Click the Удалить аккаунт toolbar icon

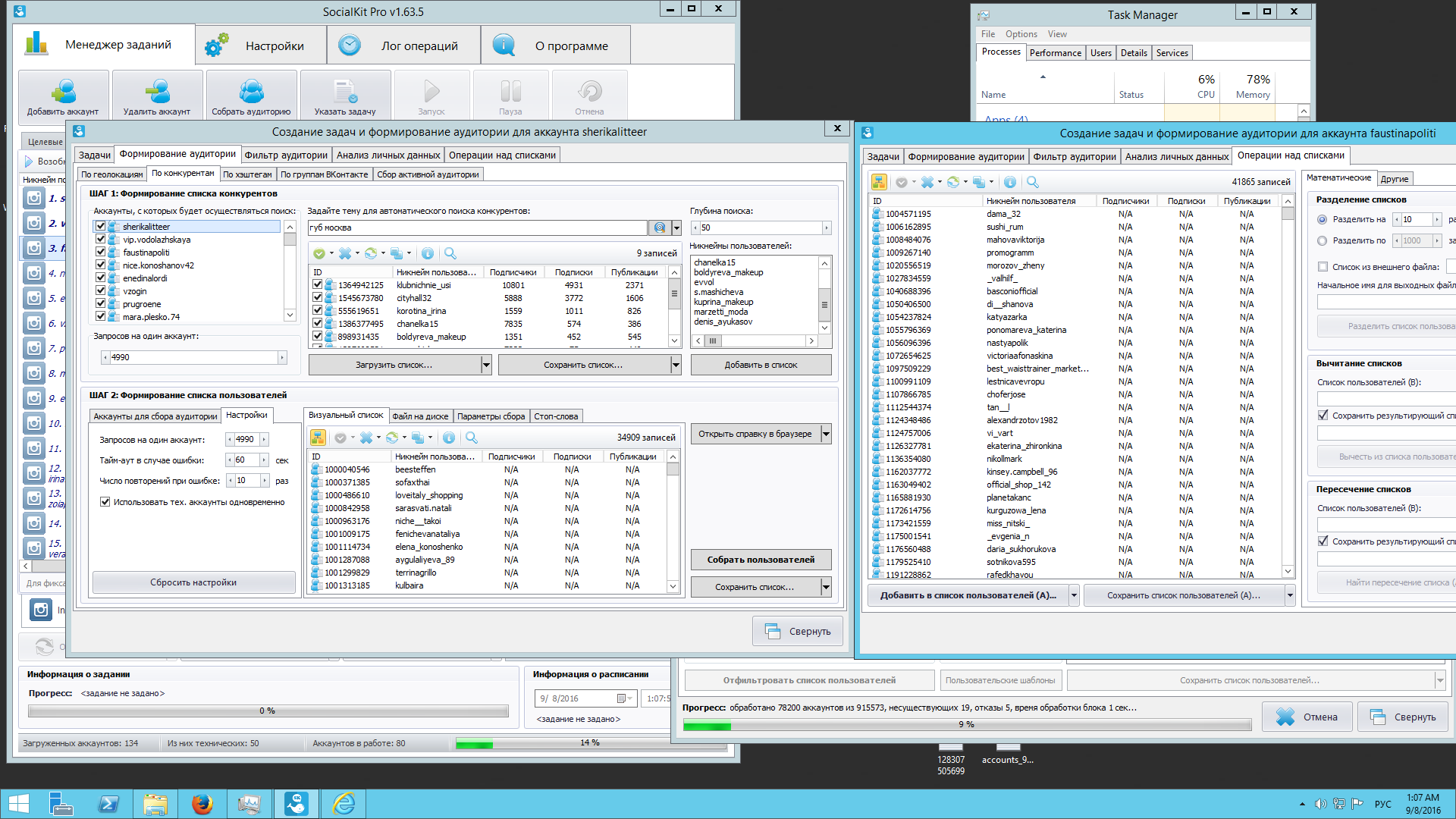click(x=157, y=95)
